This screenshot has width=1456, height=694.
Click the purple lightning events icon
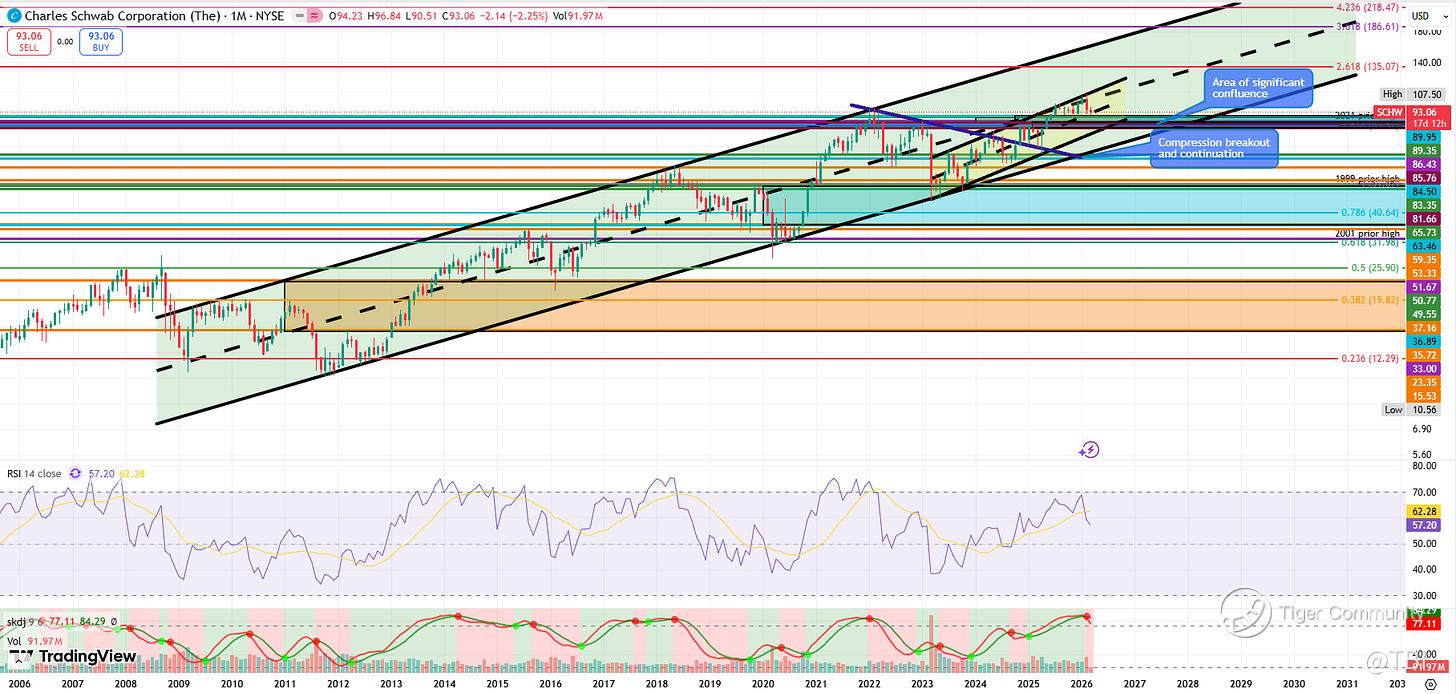1089,450
